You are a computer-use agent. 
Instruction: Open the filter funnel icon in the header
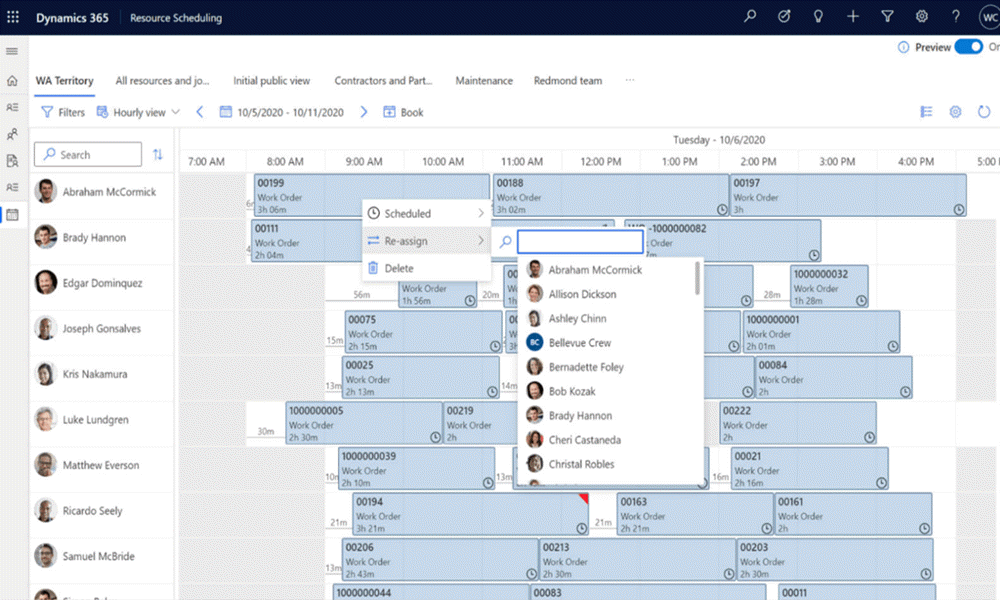pyautogui.click(x=886, y=16)
